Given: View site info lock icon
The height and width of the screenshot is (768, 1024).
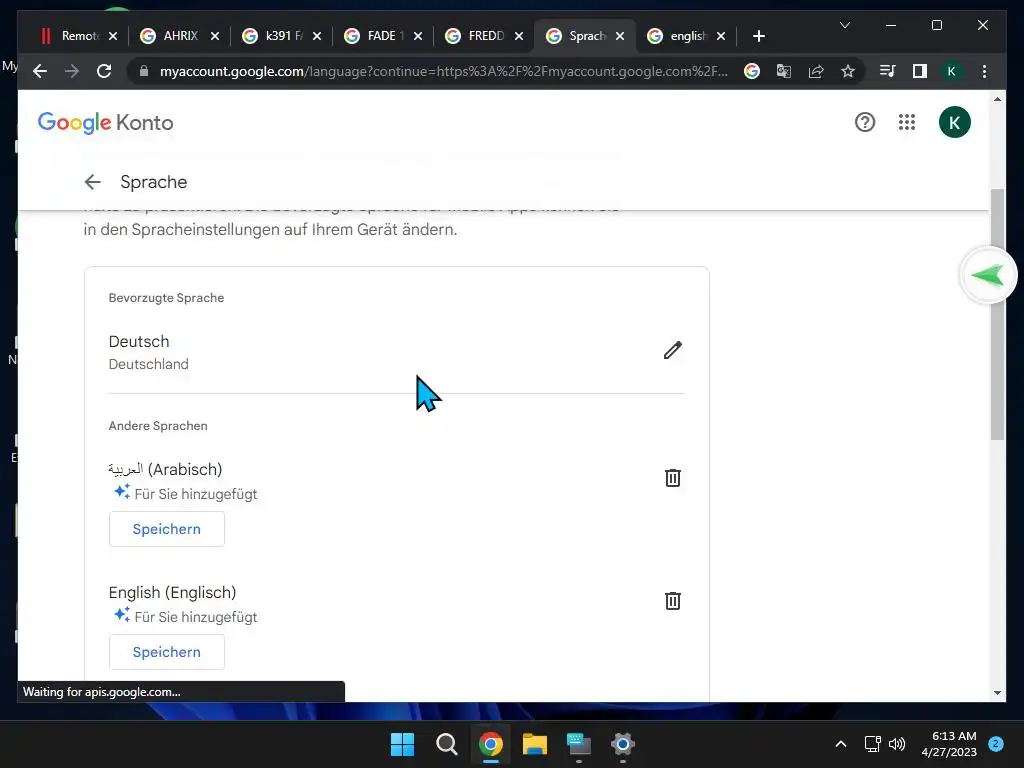Looking at the screenshot, I should click(144, 71).
